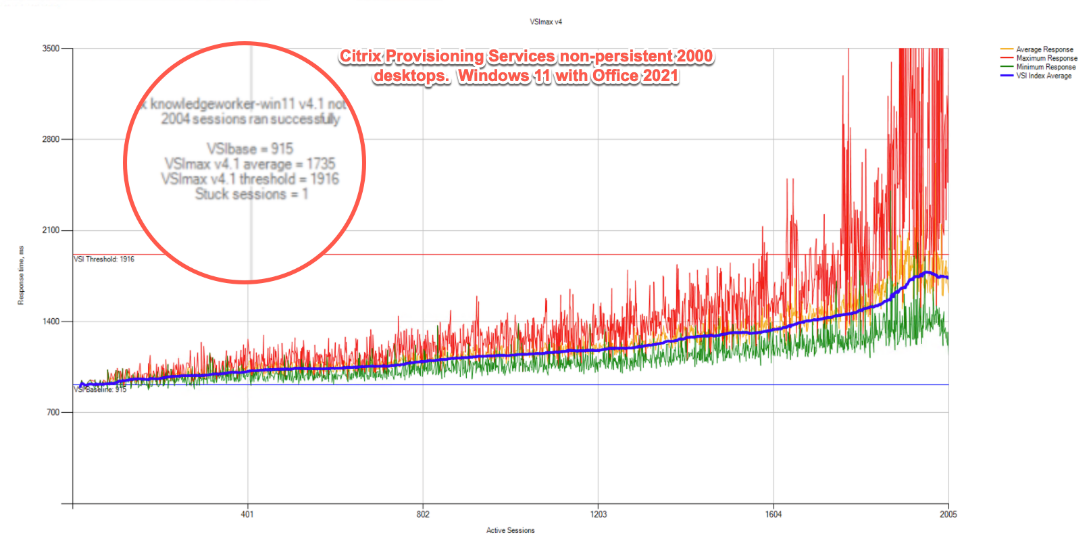The width and height of the screenshot is (1091, 560).
Task: Click the "Active Sessions" axis title
Action: click(x=510, y=531)
